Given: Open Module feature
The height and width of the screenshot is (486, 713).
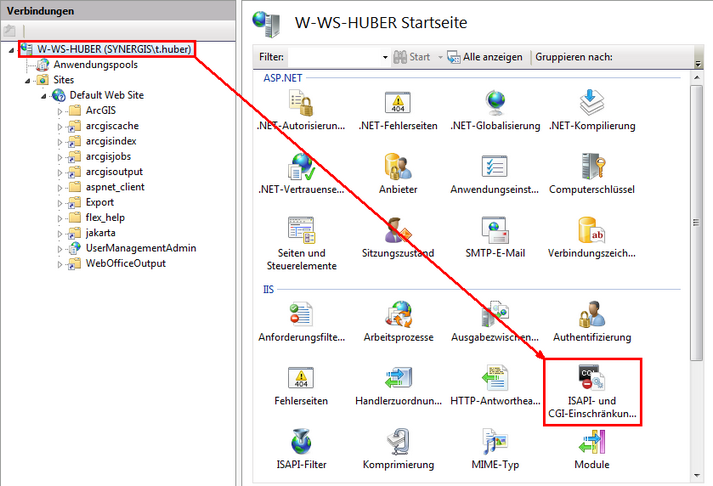Looking at the screenshot, I should (592, 449).
